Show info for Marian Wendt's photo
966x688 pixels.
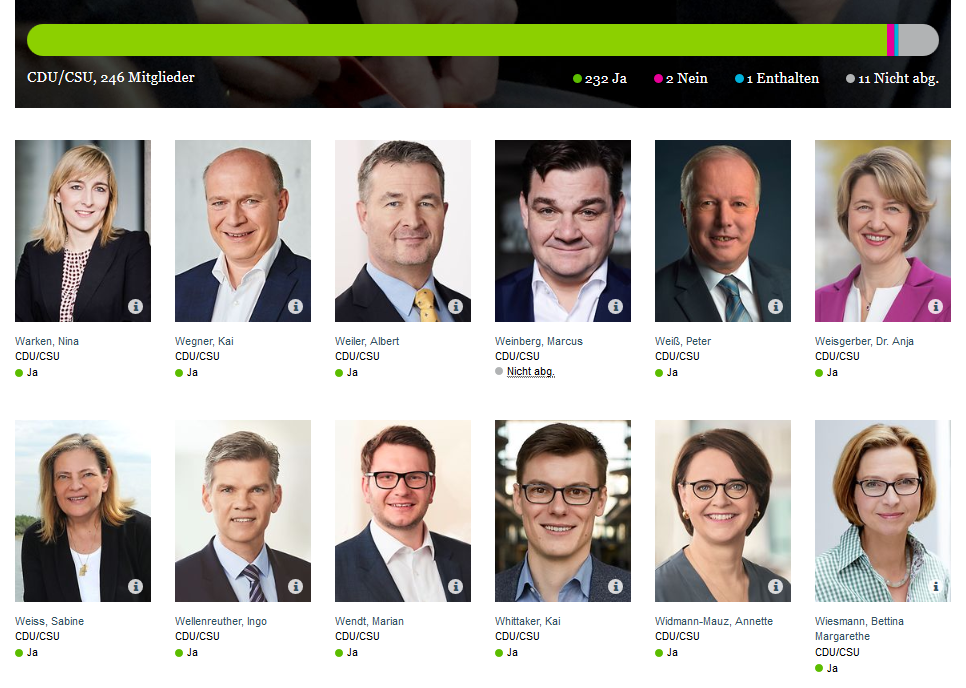point(455,586)
